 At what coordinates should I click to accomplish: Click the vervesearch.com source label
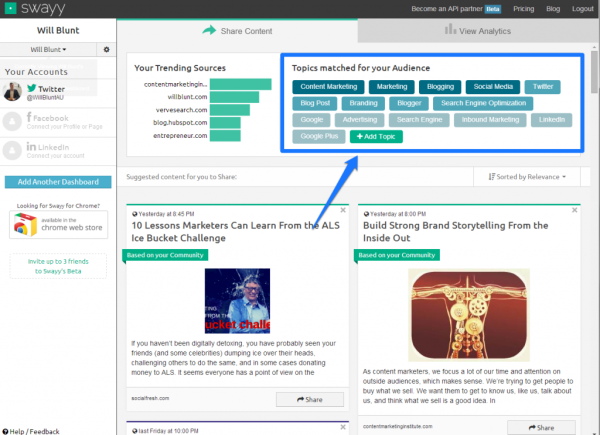tap(181, 110)
